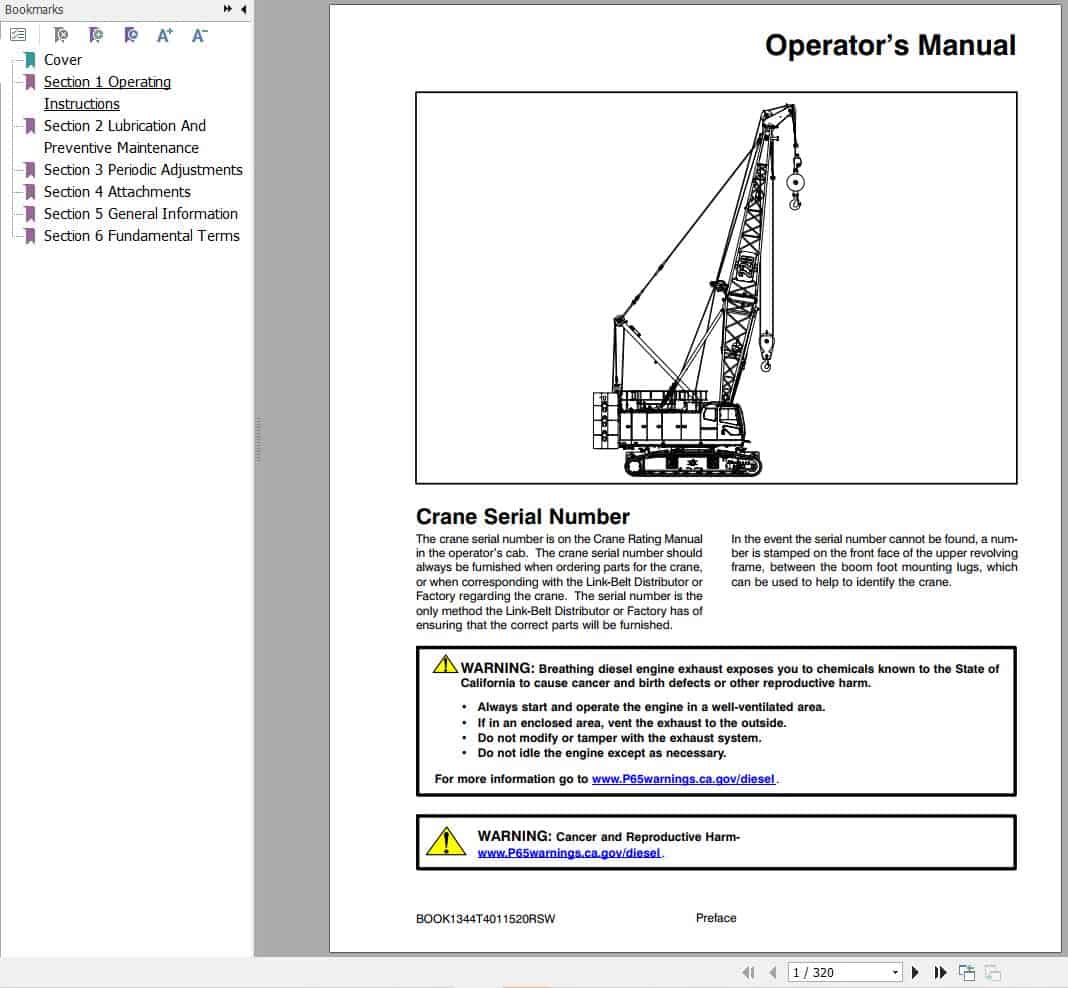Open Section 6 Fundamental Terms bookmark

point(141,236)
